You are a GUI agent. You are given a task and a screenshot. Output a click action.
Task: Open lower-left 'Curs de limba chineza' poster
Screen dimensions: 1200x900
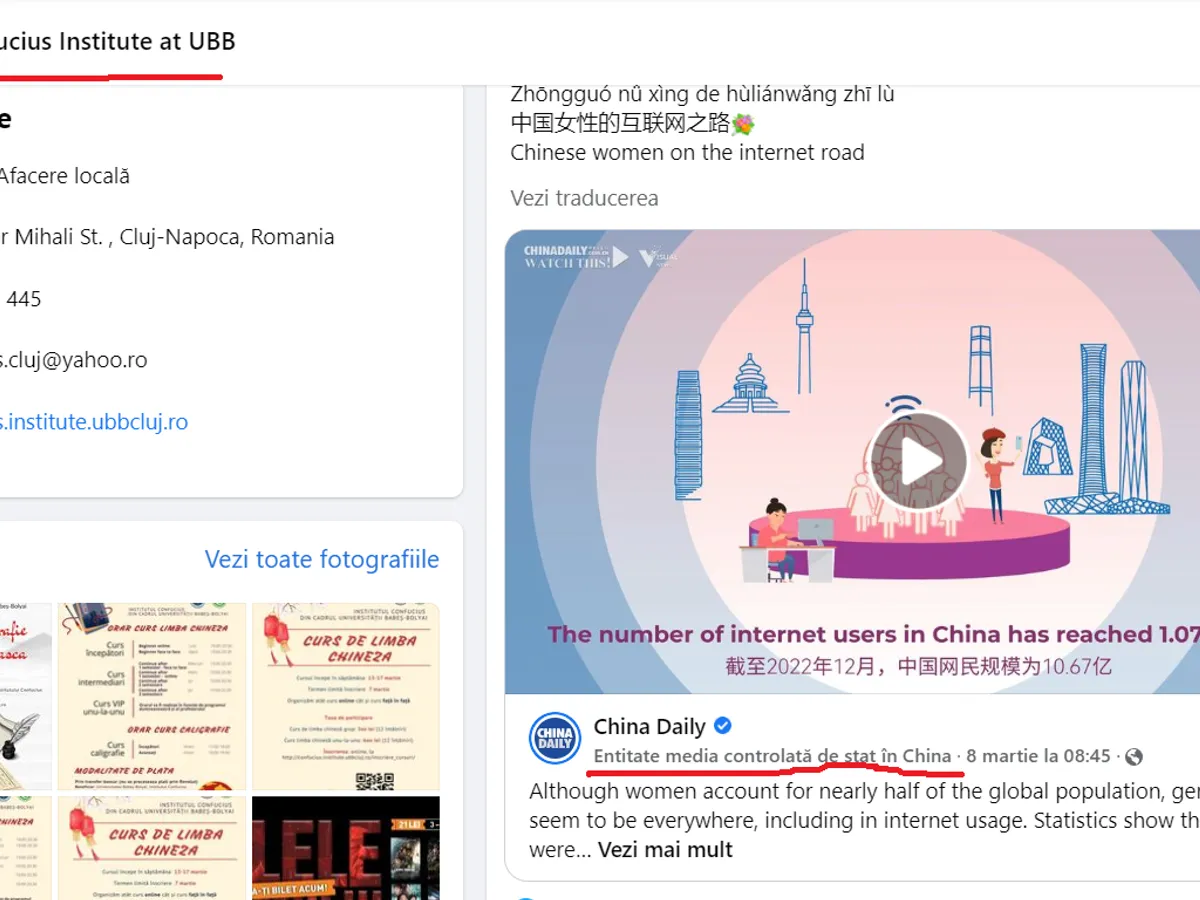click(151, 848)
